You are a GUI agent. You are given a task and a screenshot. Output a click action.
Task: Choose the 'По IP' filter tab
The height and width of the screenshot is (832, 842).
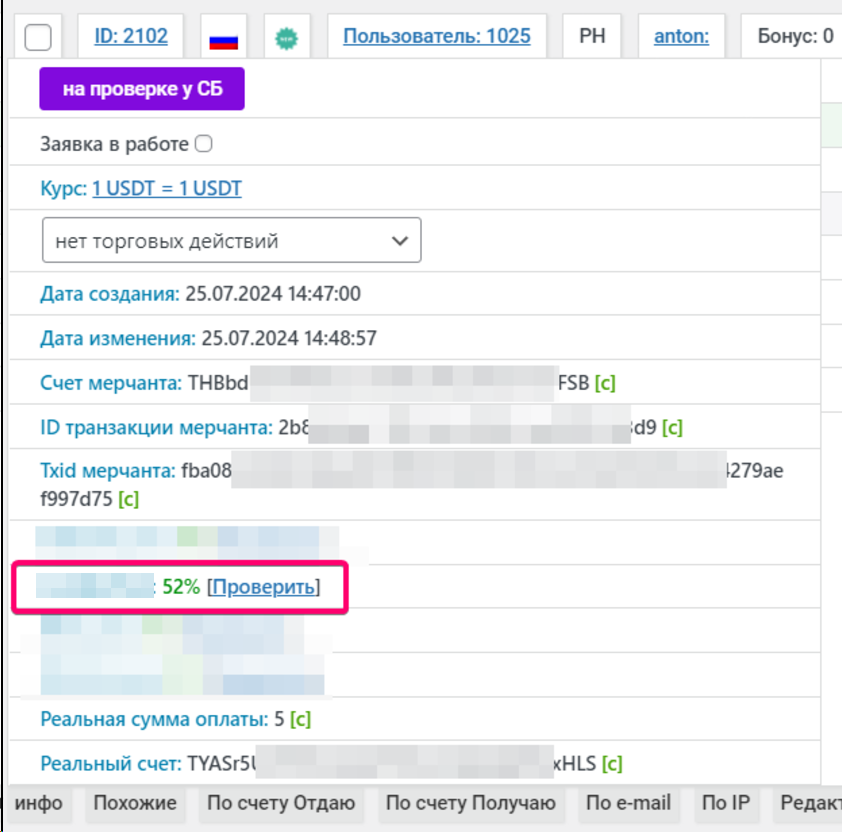coord(725,802)
